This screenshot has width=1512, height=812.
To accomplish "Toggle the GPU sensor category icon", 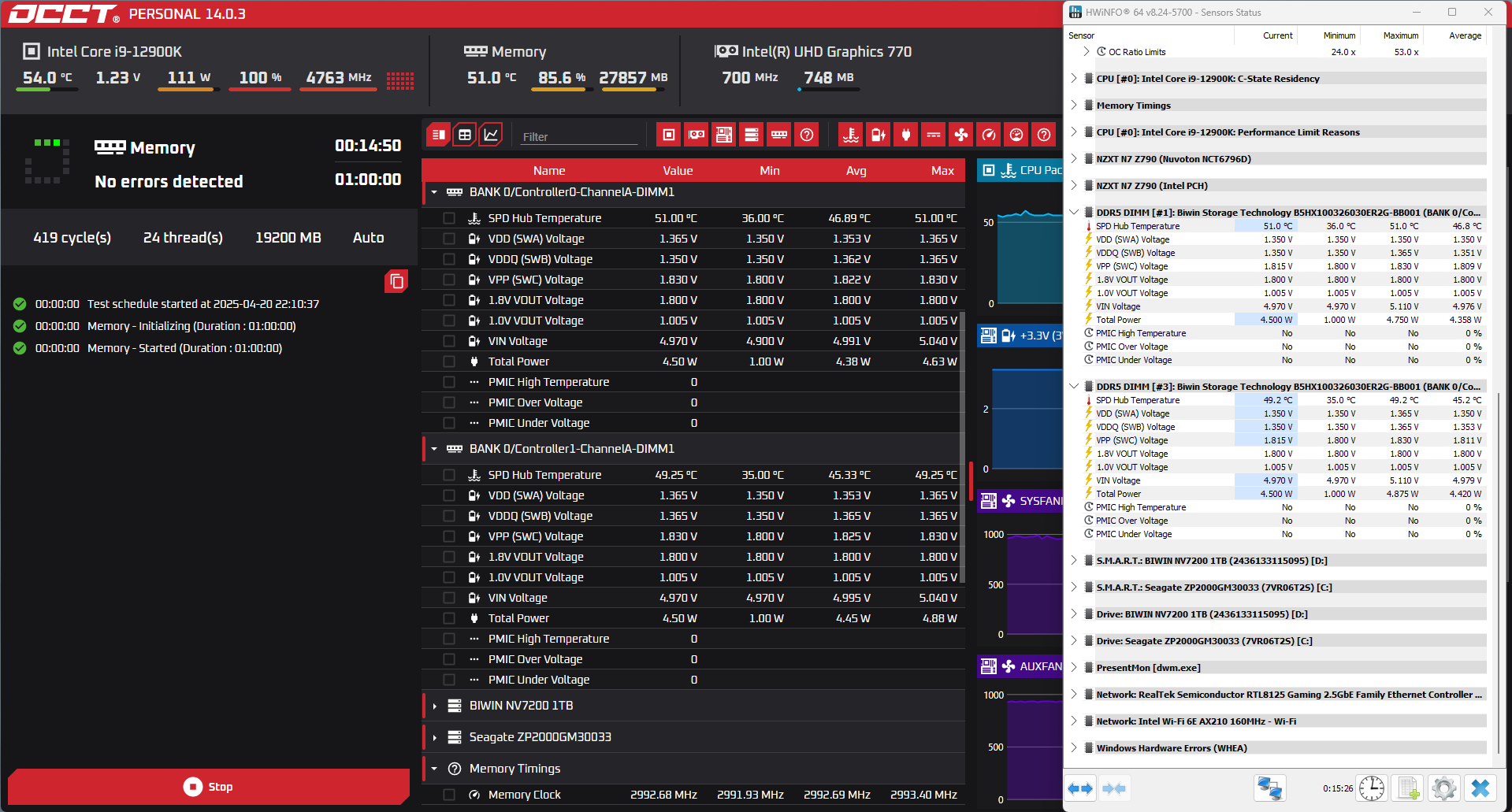I will pyautogui.click(x=697, y=135).
